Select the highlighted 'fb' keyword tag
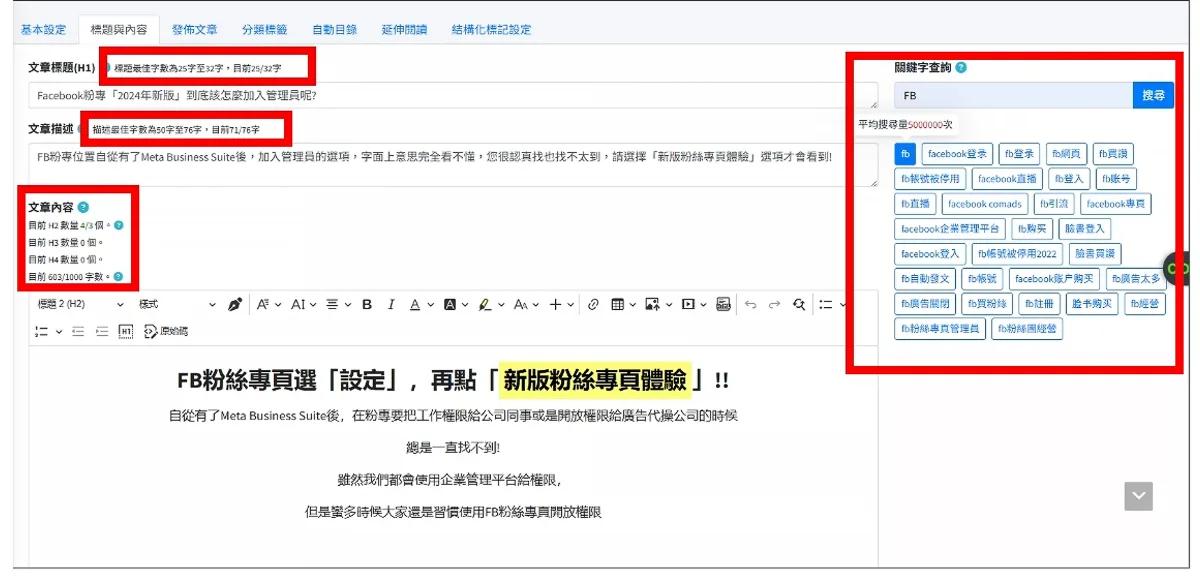This screenshot has width=1200, height=584. (x=904, y=154)
